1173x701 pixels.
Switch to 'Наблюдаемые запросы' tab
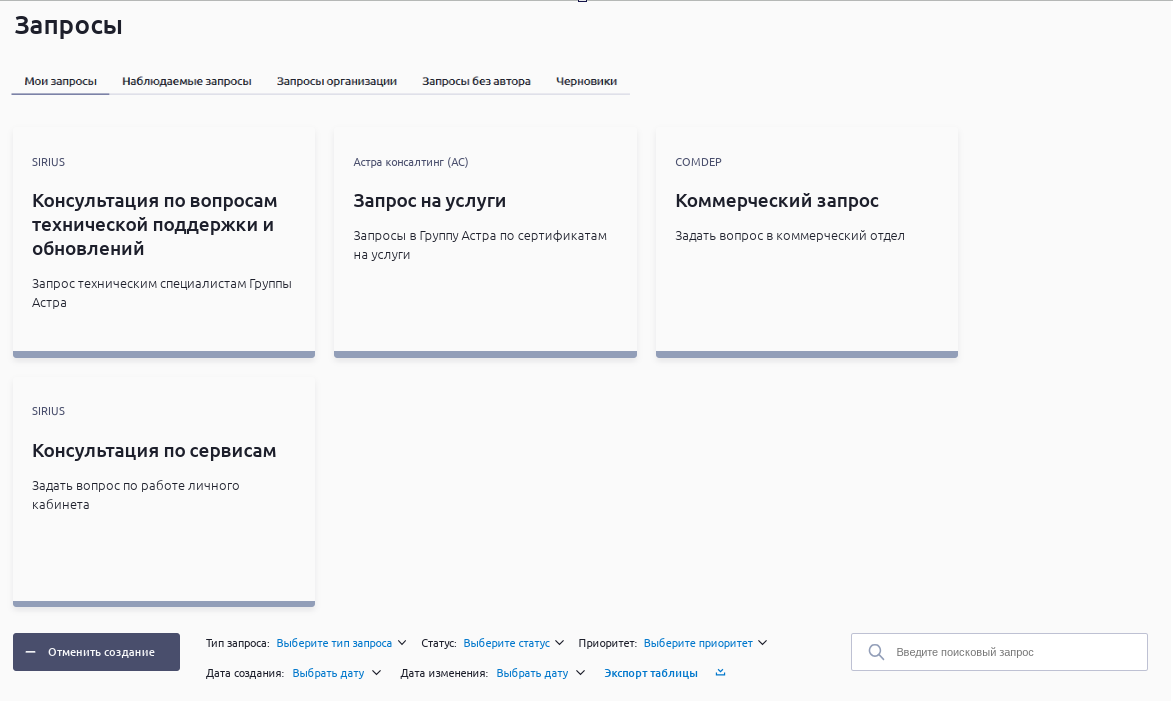click(186, 81)
